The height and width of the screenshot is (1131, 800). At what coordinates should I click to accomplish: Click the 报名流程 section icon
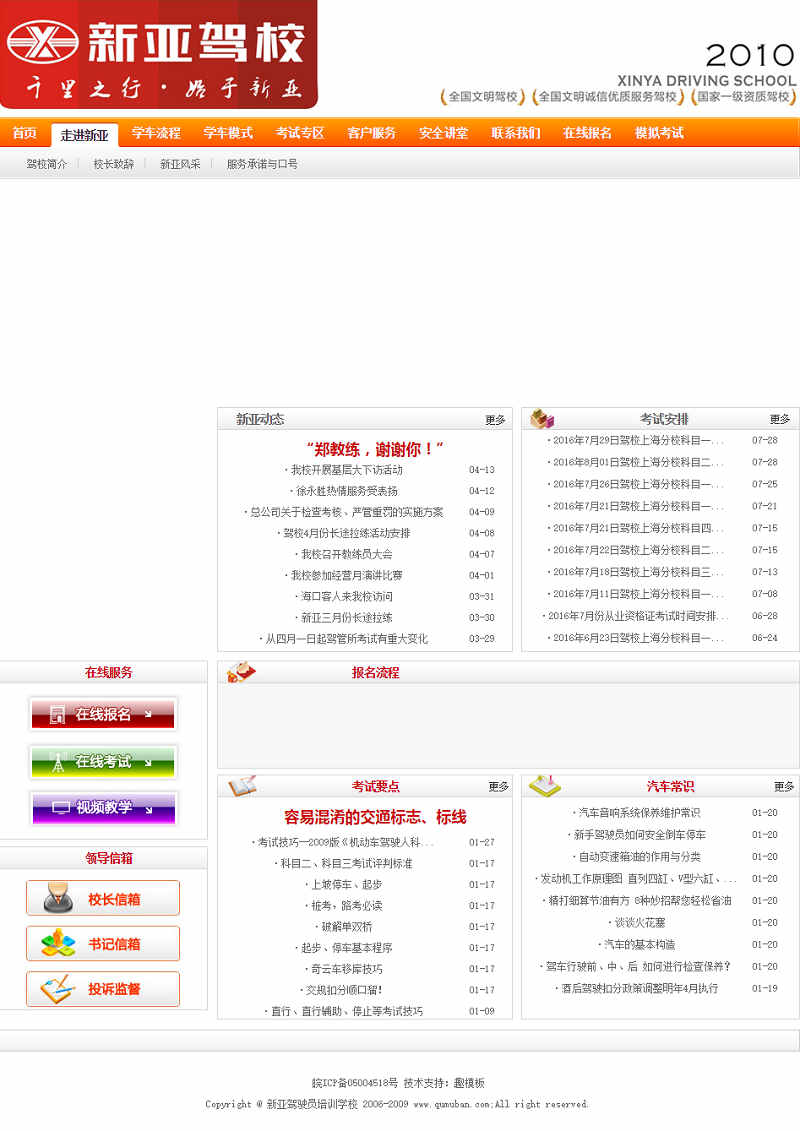[x=241, y=672]
